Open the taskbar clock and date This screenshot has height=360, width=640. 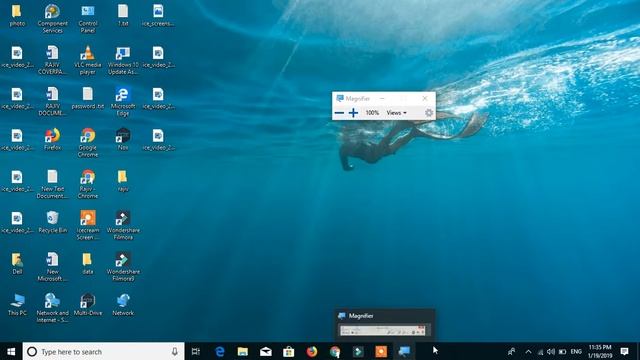click(x=600, y=351)
